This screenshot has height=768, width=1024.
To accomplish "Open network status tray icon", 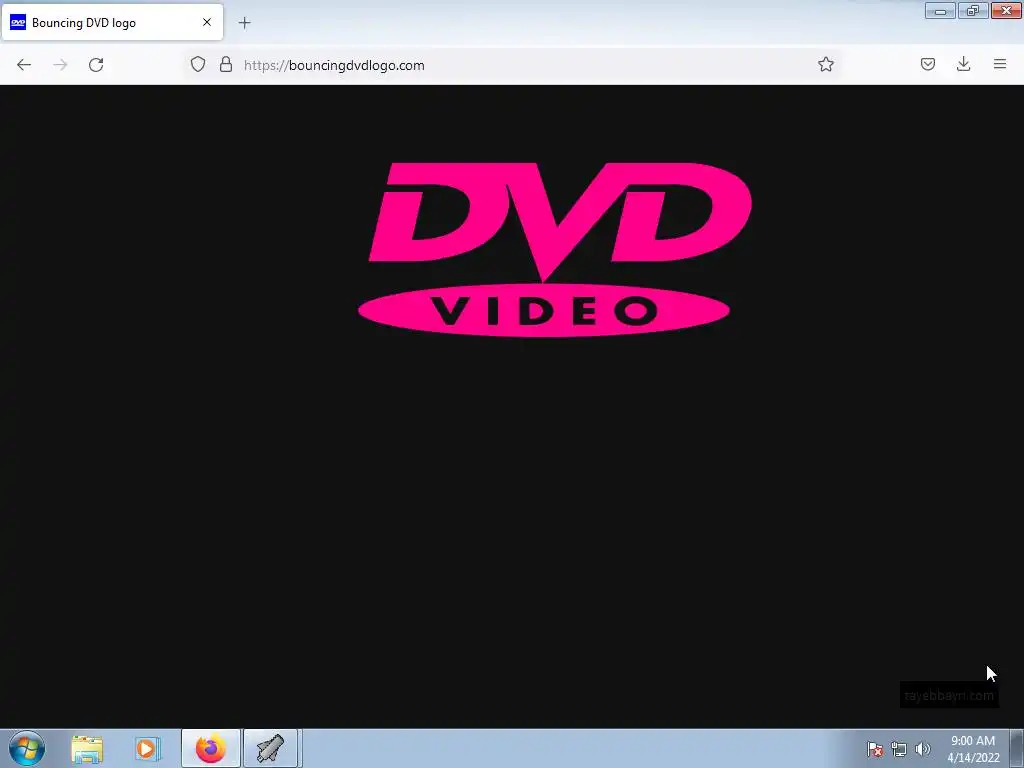I will [x=899, y=749].
